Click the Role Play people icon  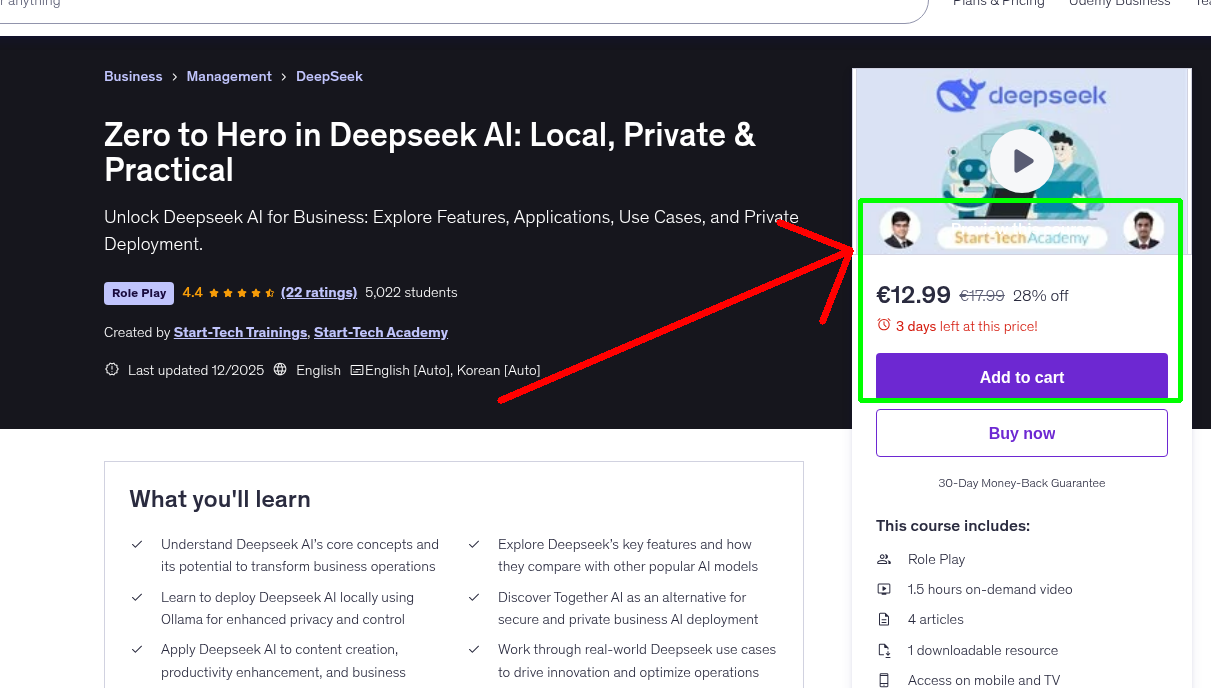pyautogui.click(x=884, y=559)
